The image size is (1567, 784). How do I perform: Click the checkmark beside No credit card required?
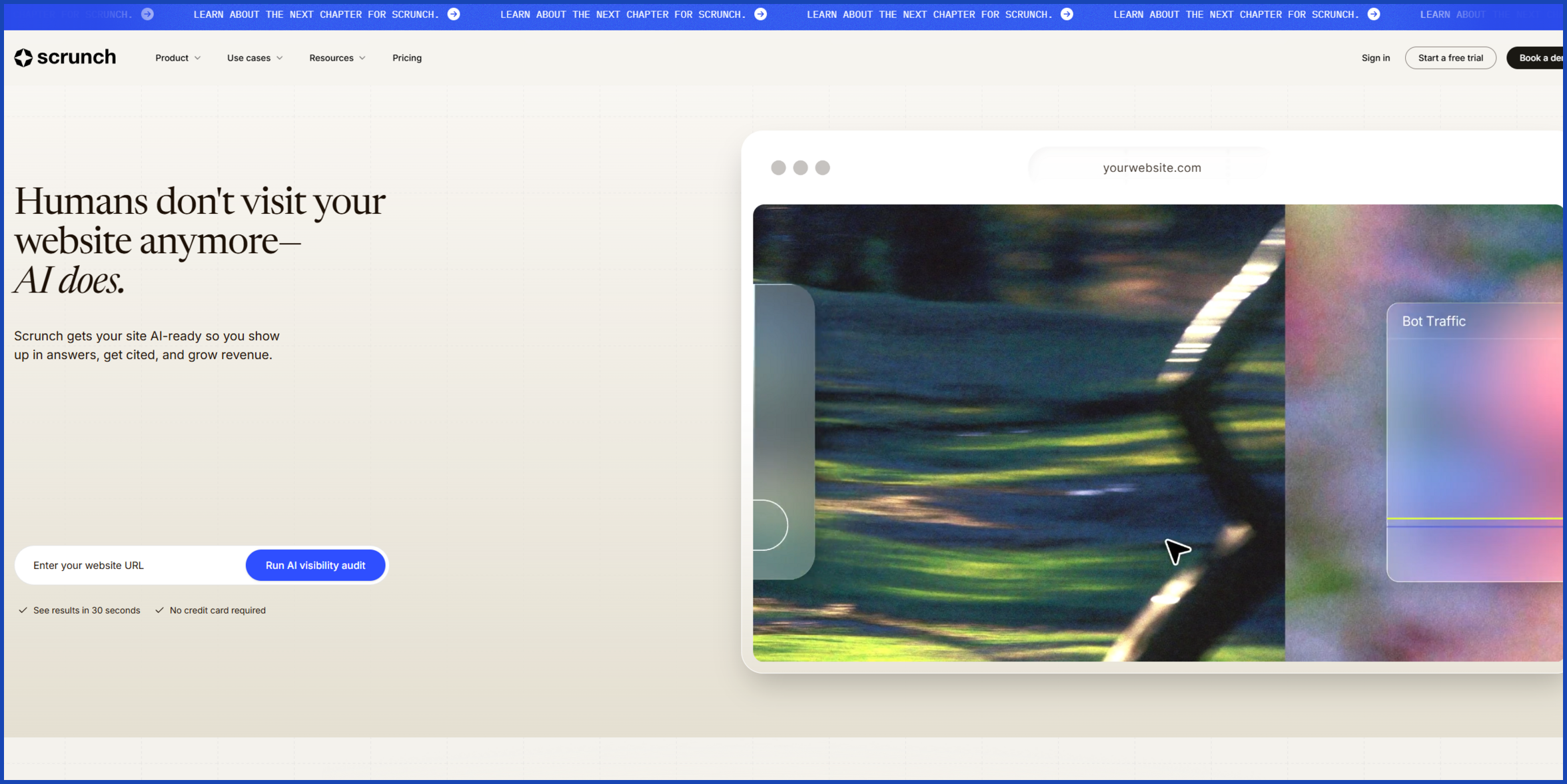pos(159,610)
